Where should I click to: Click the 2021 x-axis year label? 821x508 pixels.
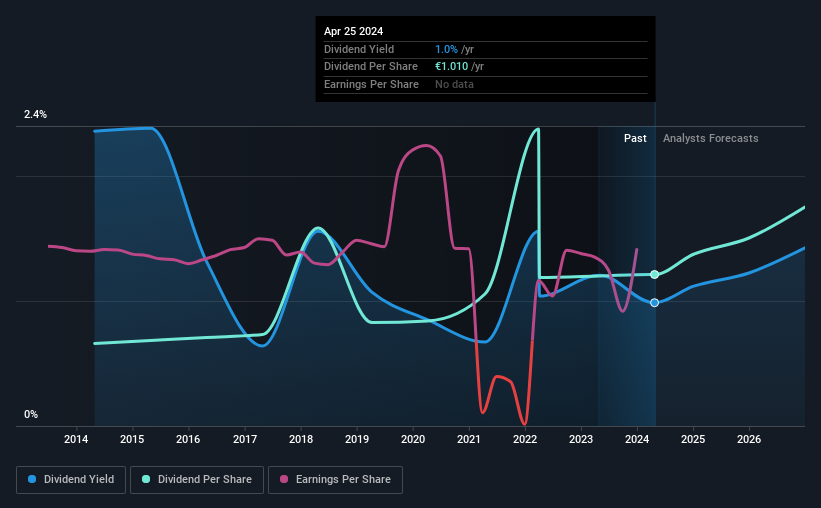click(469, 439)
